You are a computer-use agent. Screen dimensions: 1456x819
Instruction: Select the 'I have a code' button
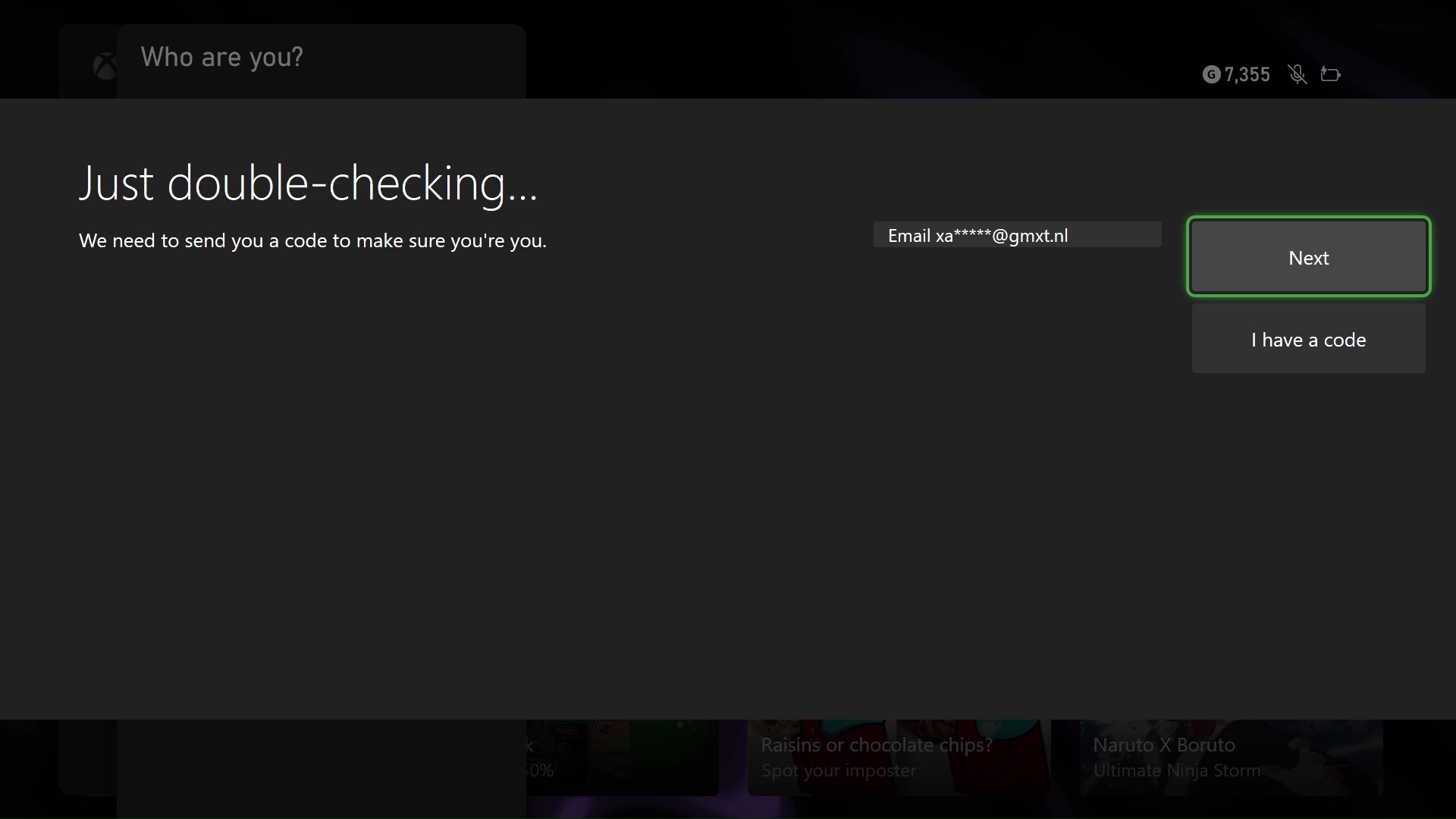[1308, 339]
